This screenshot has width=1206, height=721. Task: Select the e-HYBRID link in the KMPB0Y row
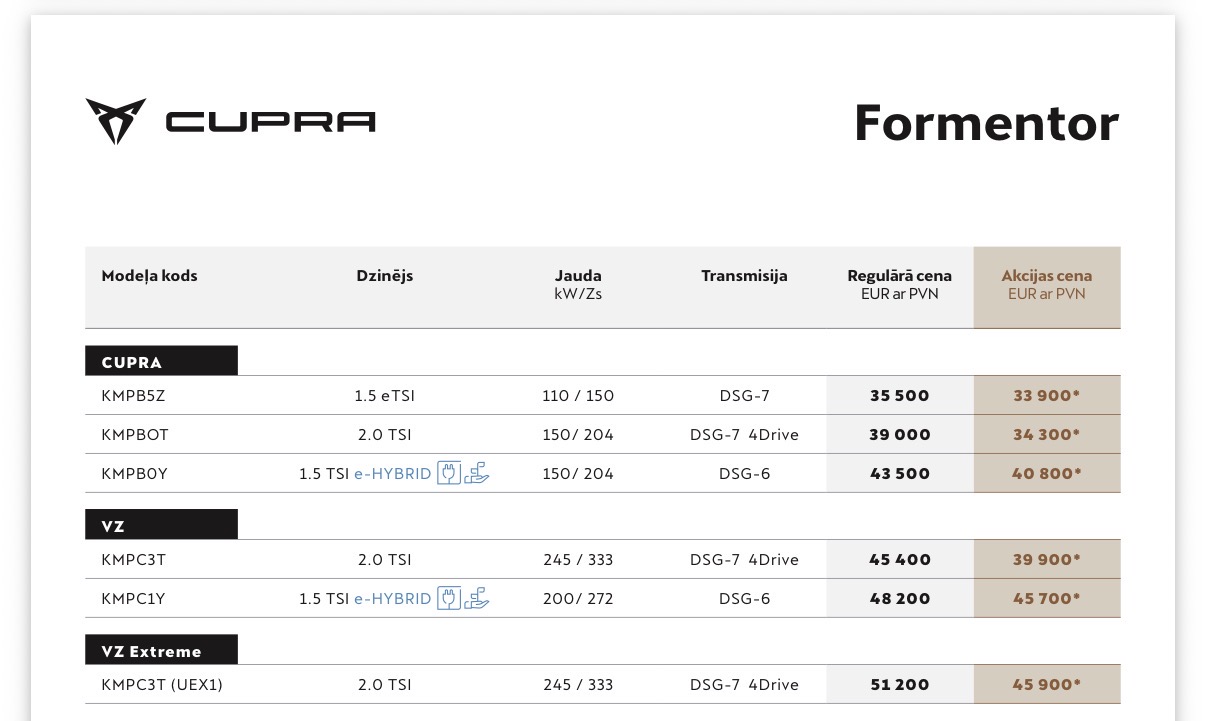[392, 474]
